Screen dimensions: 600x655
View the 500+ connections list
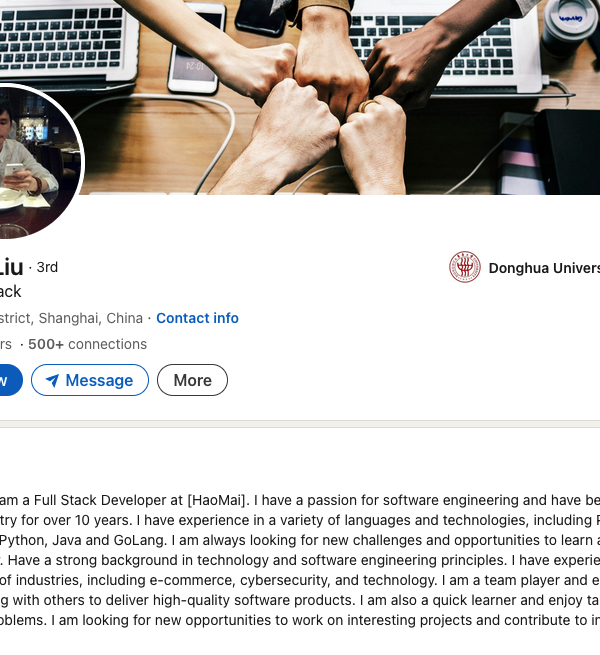pos(87,344)
